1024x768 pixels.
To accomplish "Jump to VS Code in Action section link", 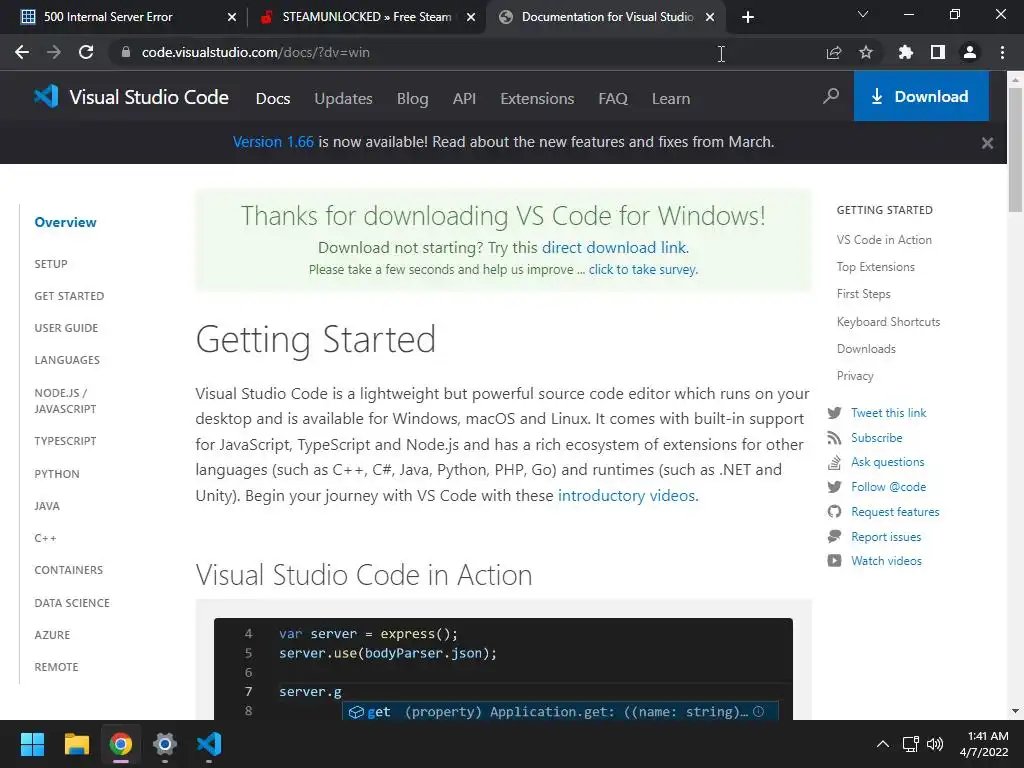I will (884, 240).
